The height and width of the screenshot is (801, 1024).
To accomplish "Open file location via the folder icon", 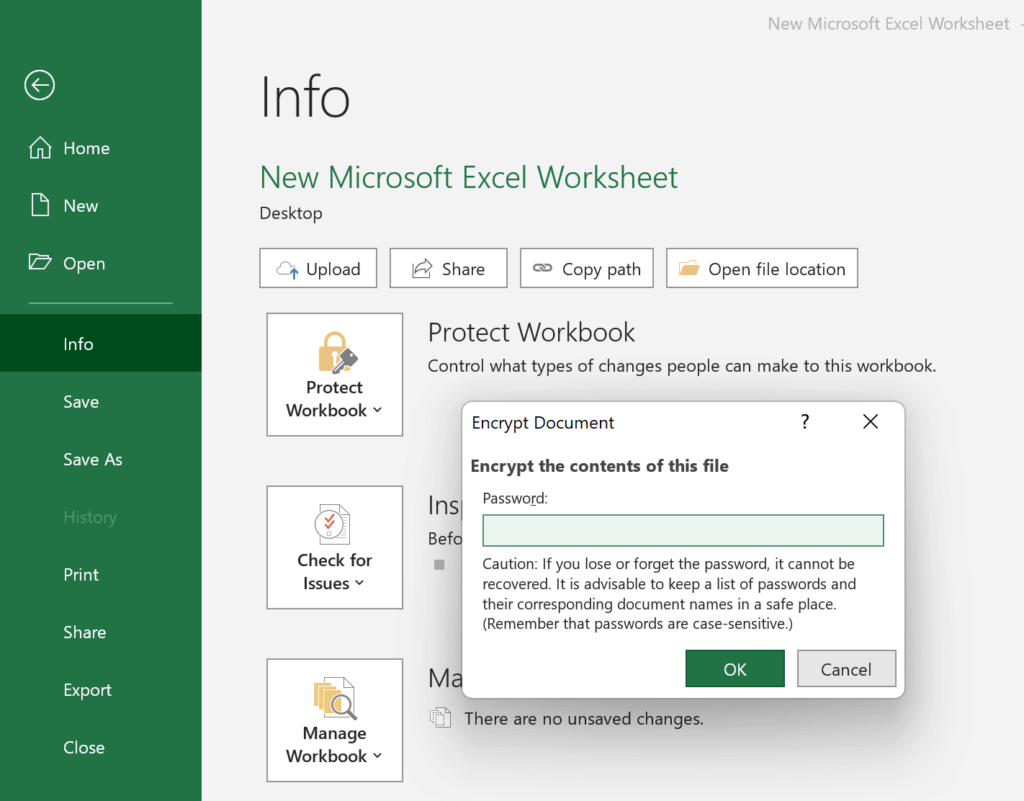I will [x=688, y=267].
